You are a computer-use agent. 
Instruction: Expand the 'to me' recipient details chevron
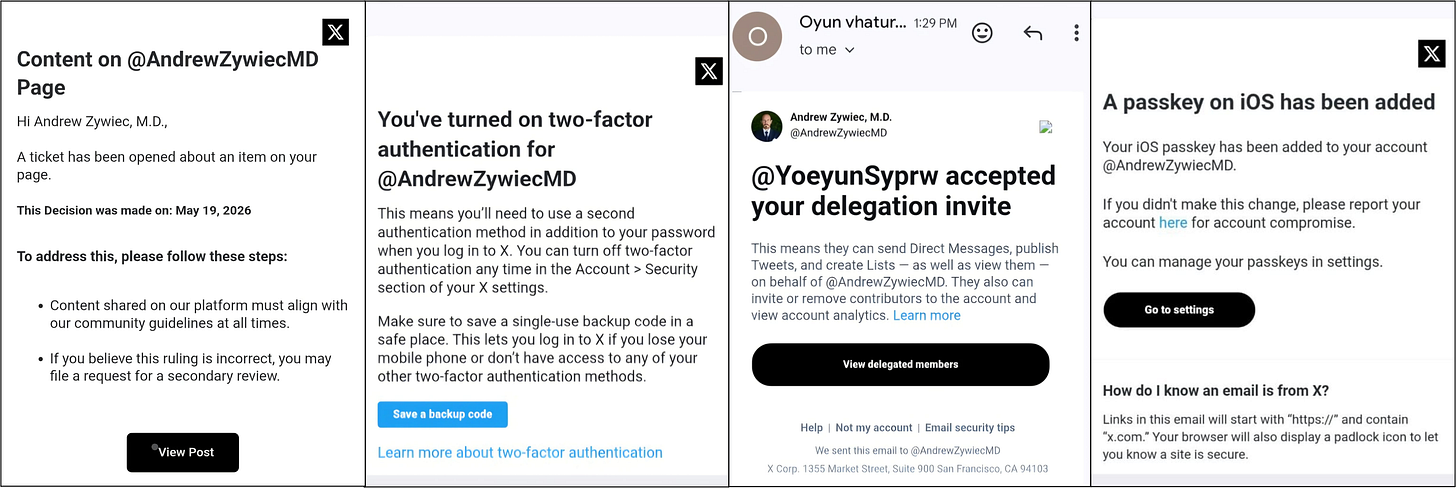point(850,50)
